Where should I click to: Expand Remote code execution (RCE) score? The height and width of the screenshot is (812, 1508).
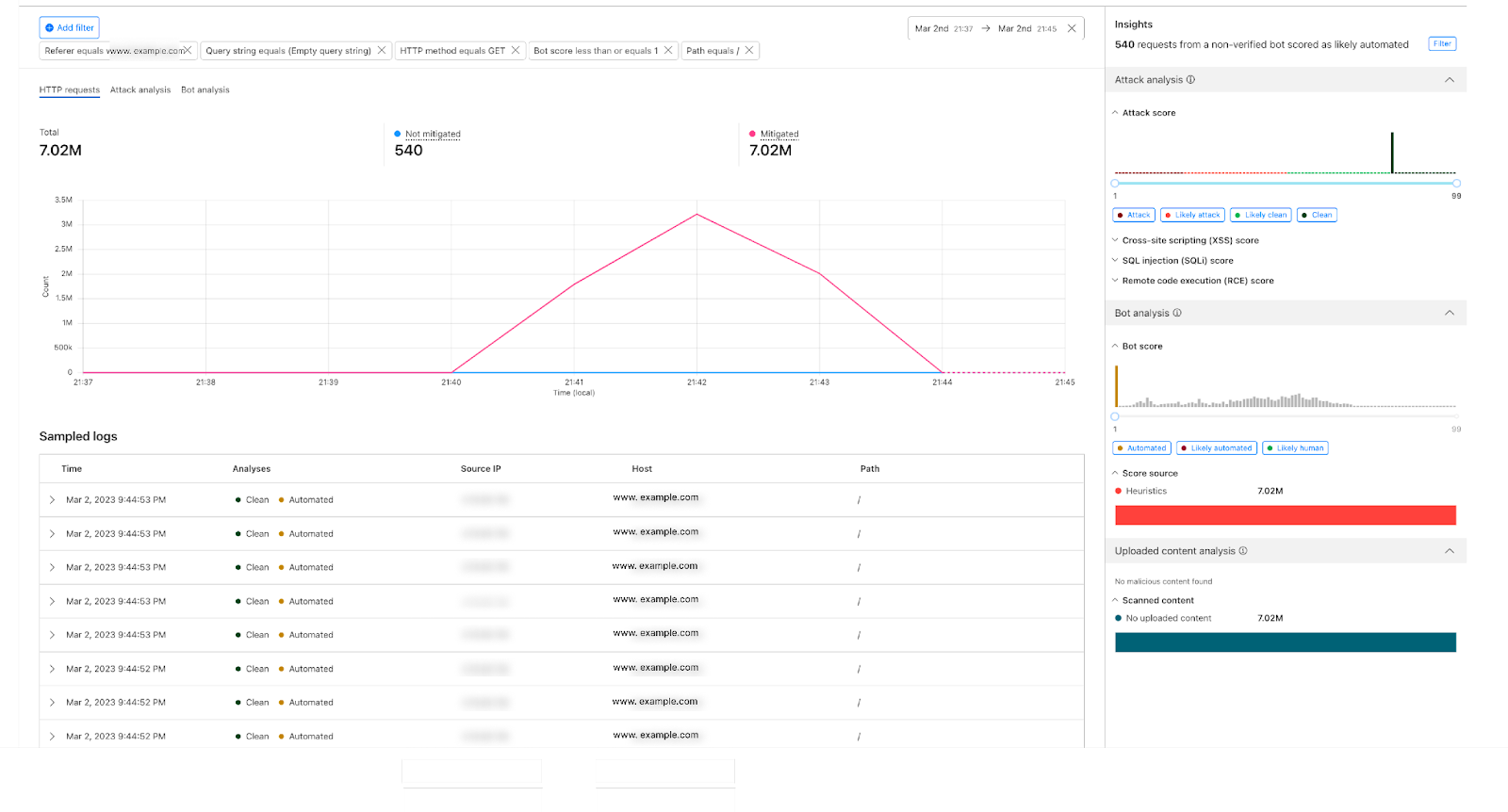coord(1197,281)
